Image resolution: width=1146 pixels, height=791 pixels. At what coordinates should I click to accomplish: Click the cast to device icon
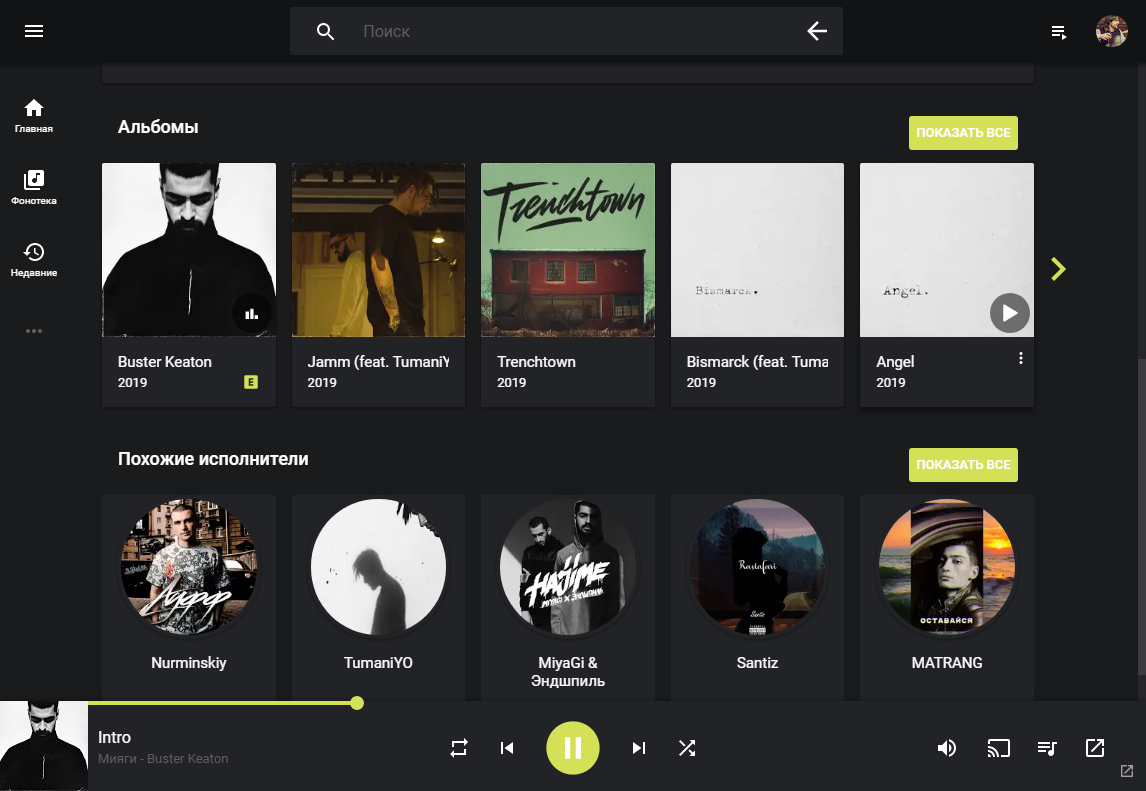coord(998,748)
